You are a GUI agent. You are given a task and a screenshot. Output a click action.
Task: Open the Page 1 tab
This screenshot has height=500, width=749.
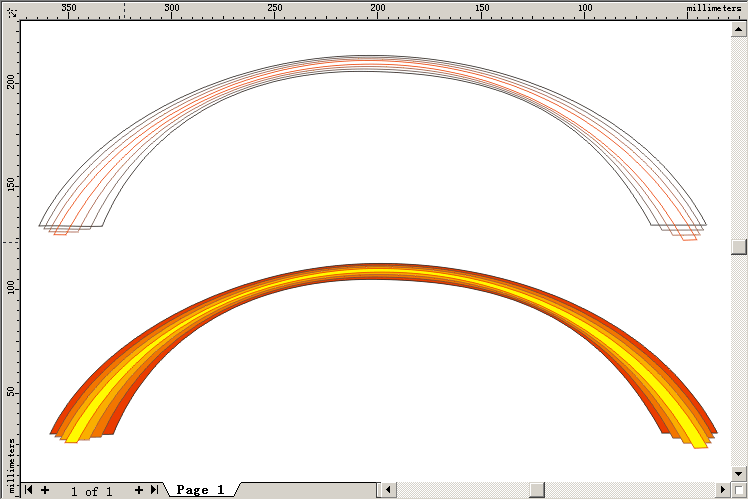201,490
